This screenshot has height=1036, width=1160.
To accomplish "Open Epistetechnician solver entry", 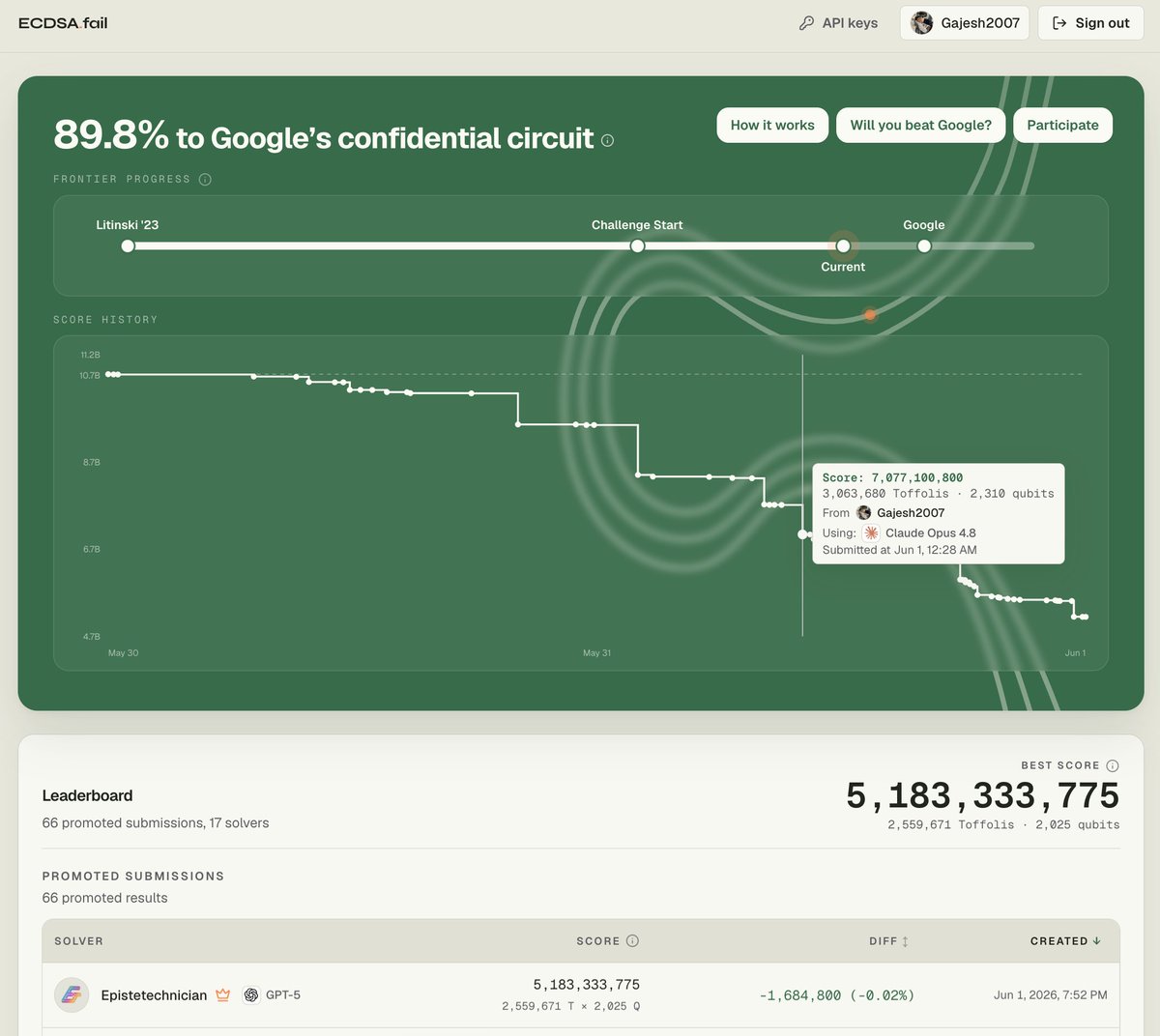I will 154,994.
